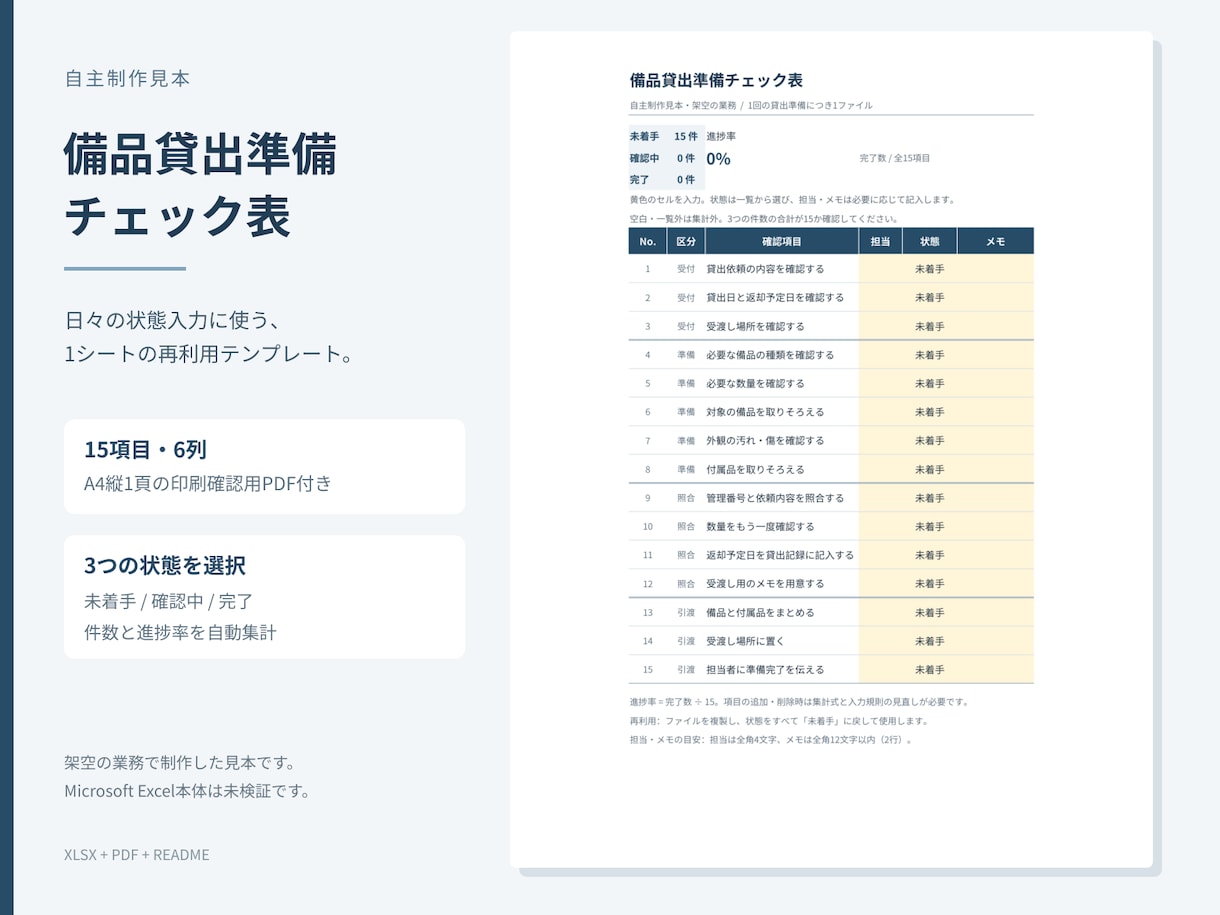
Task: Click row 13 item '備品と付属品をまとめる'
Action: click(760, 612)
